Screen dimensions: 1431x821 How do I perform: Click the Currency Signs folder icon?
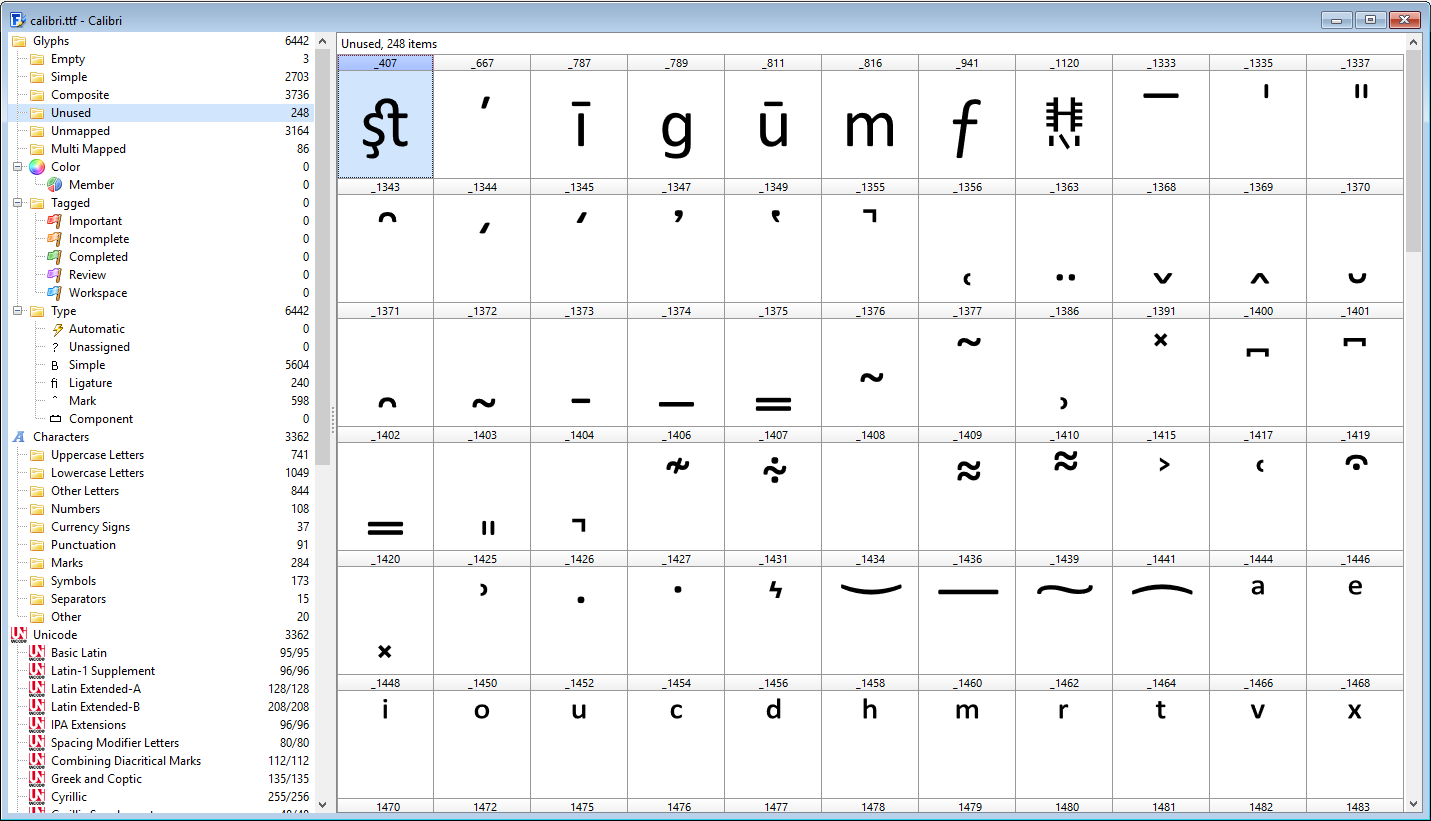click(x=37, y=527)
